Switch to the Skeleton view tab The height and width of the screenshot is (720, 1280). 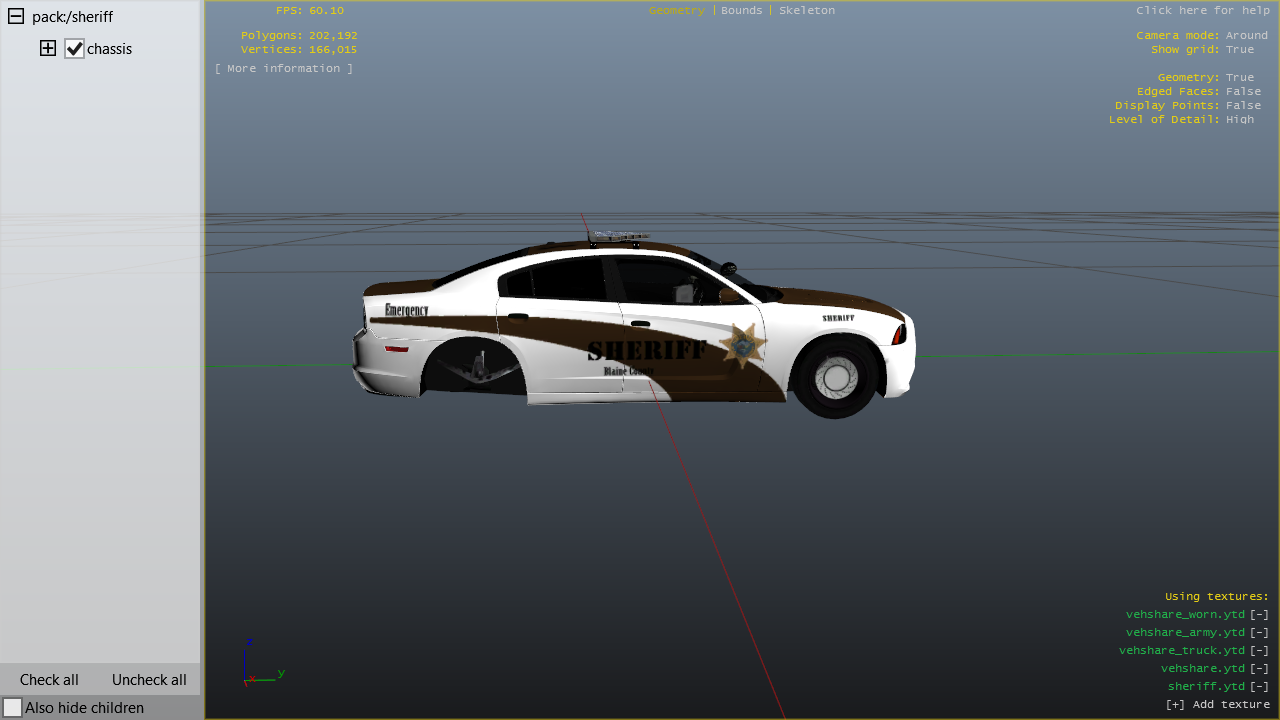807,10
